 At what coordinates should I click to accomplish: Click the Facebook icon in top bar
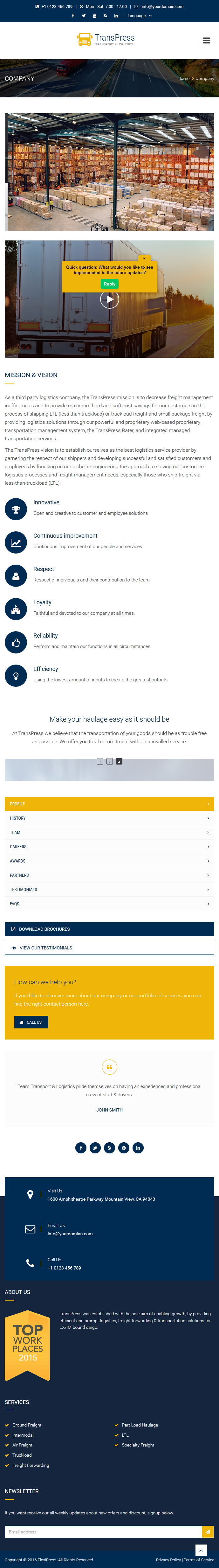[x=73, y=16]
